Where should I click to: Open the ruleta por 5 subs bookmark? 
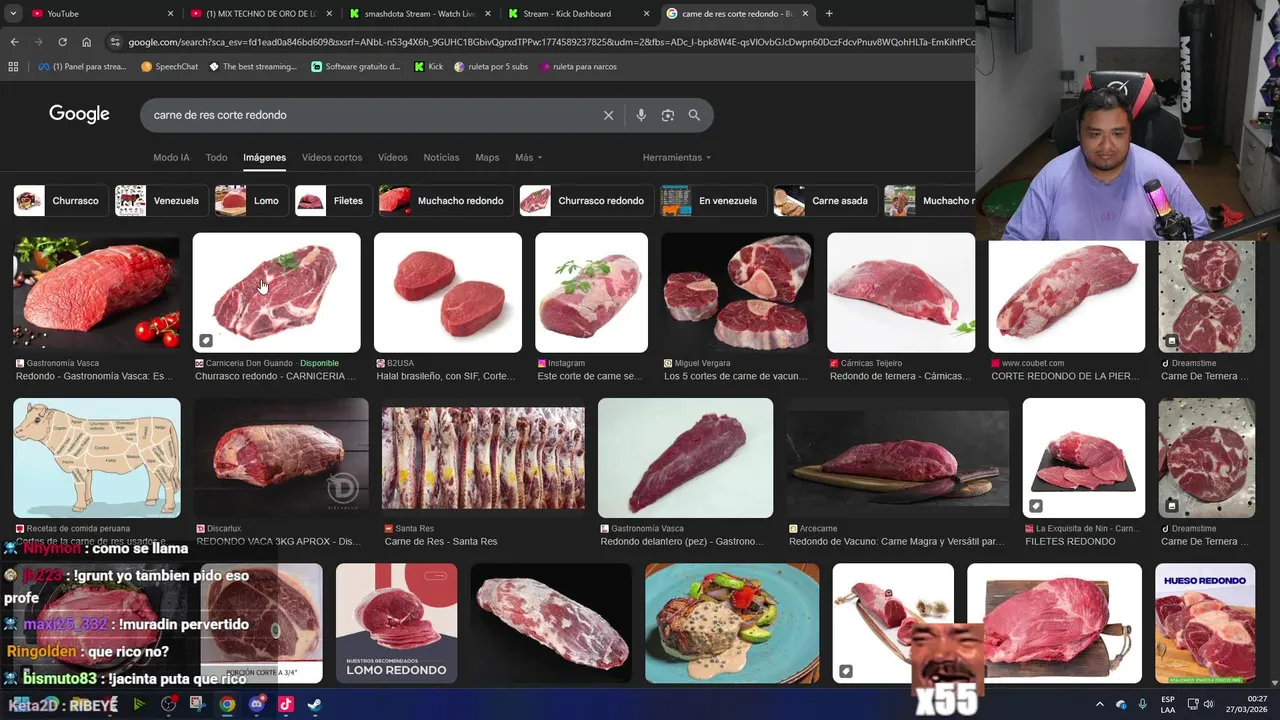[491, 67]
